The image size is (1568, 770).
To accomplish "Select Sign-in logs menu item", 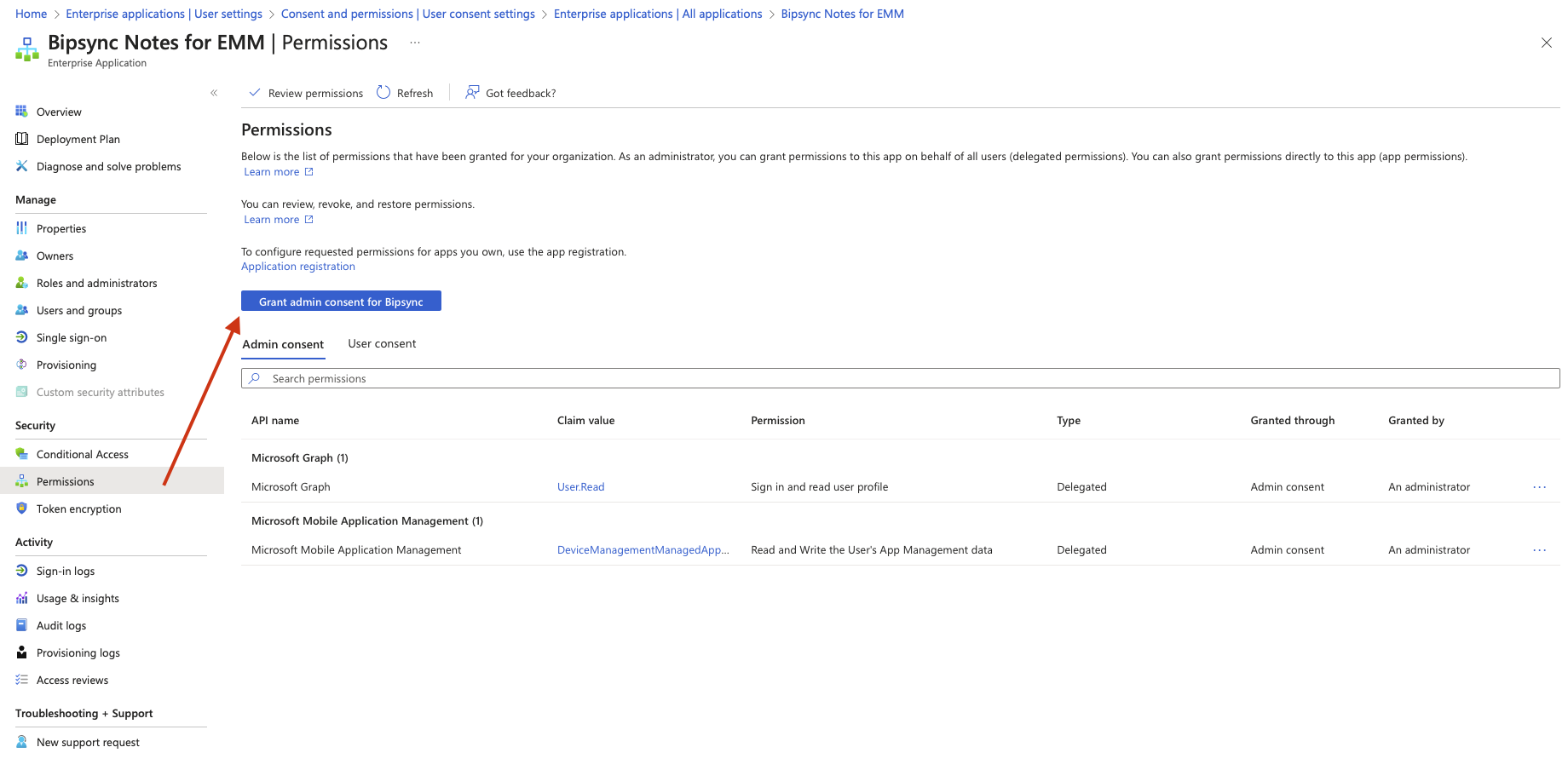I will [x=66, y=571].
